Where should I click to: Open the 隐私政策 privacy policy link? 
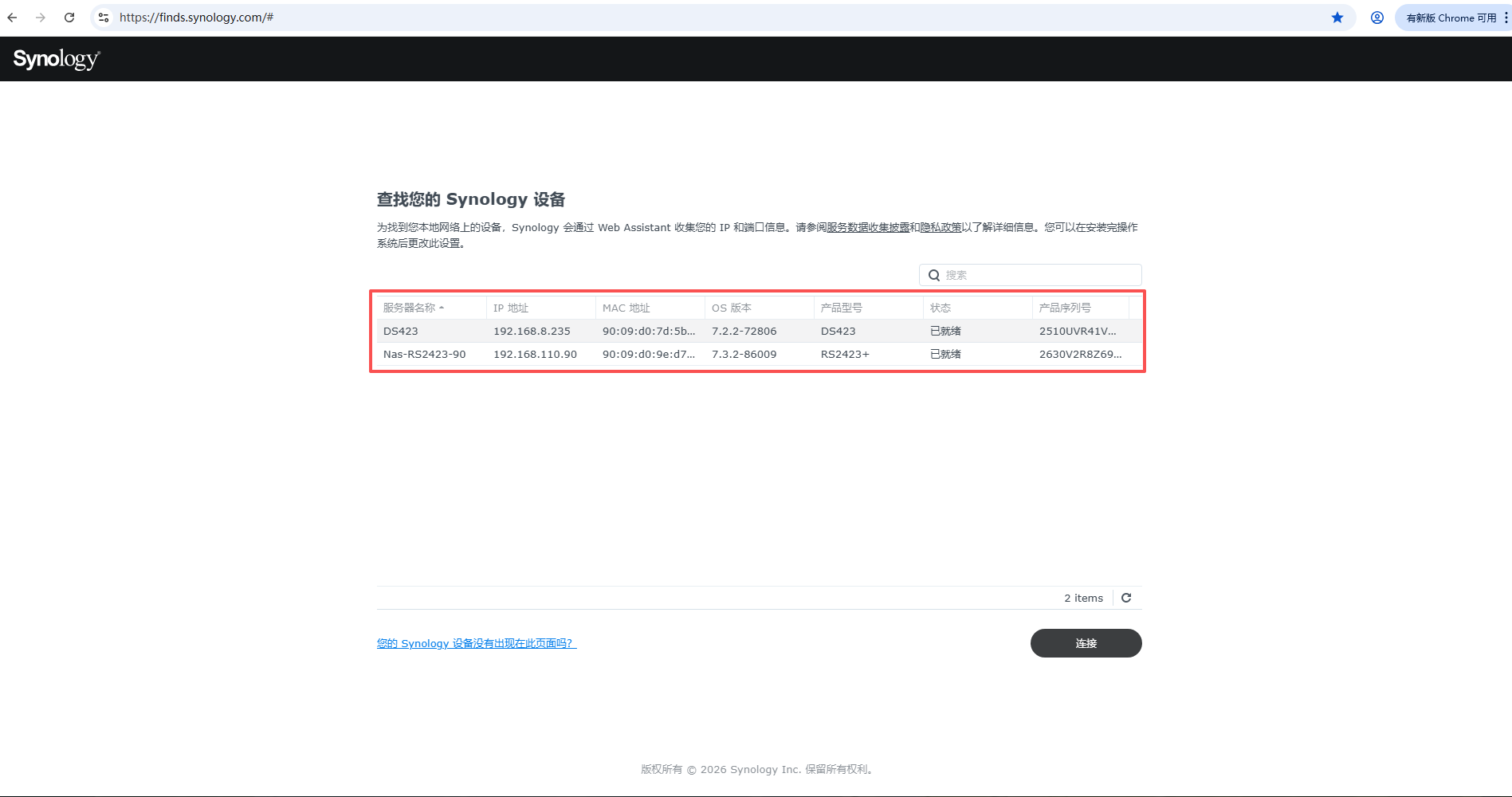point(941,227)
